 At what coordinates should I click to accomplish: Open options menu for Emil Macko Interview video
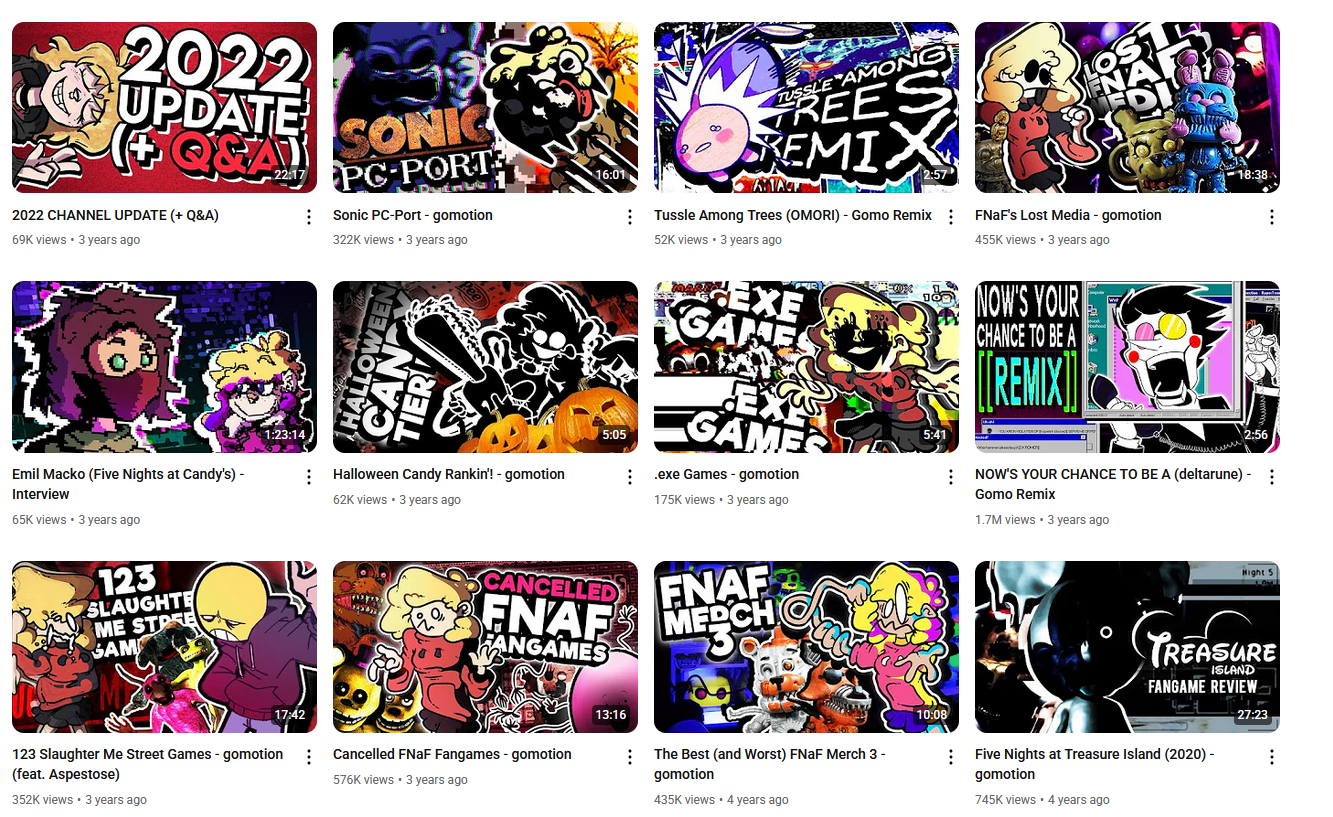(x=309, y=477)
